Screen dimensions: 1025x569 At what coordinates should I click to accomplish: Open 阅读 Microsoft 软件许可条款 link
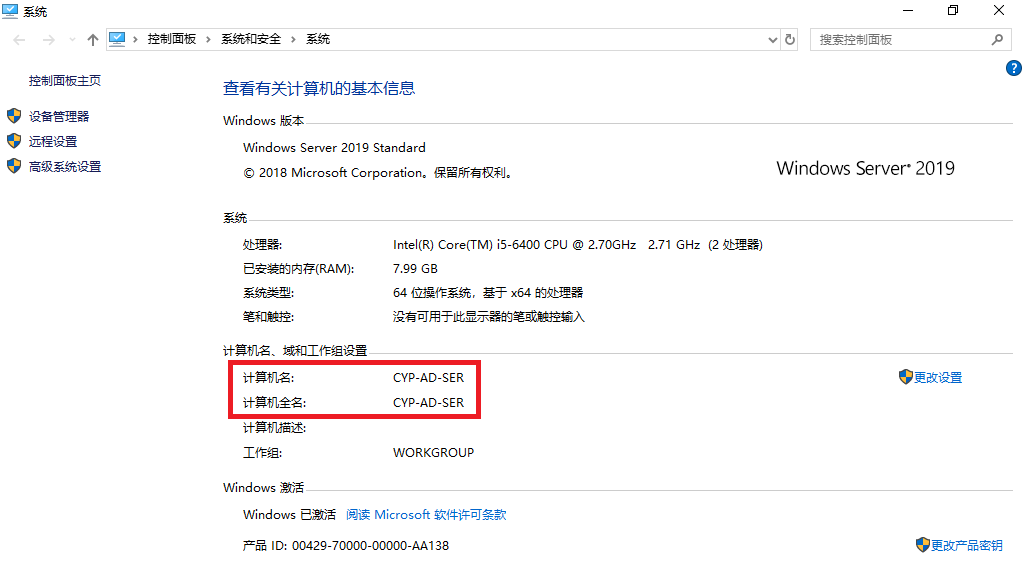tap(426, 515)
